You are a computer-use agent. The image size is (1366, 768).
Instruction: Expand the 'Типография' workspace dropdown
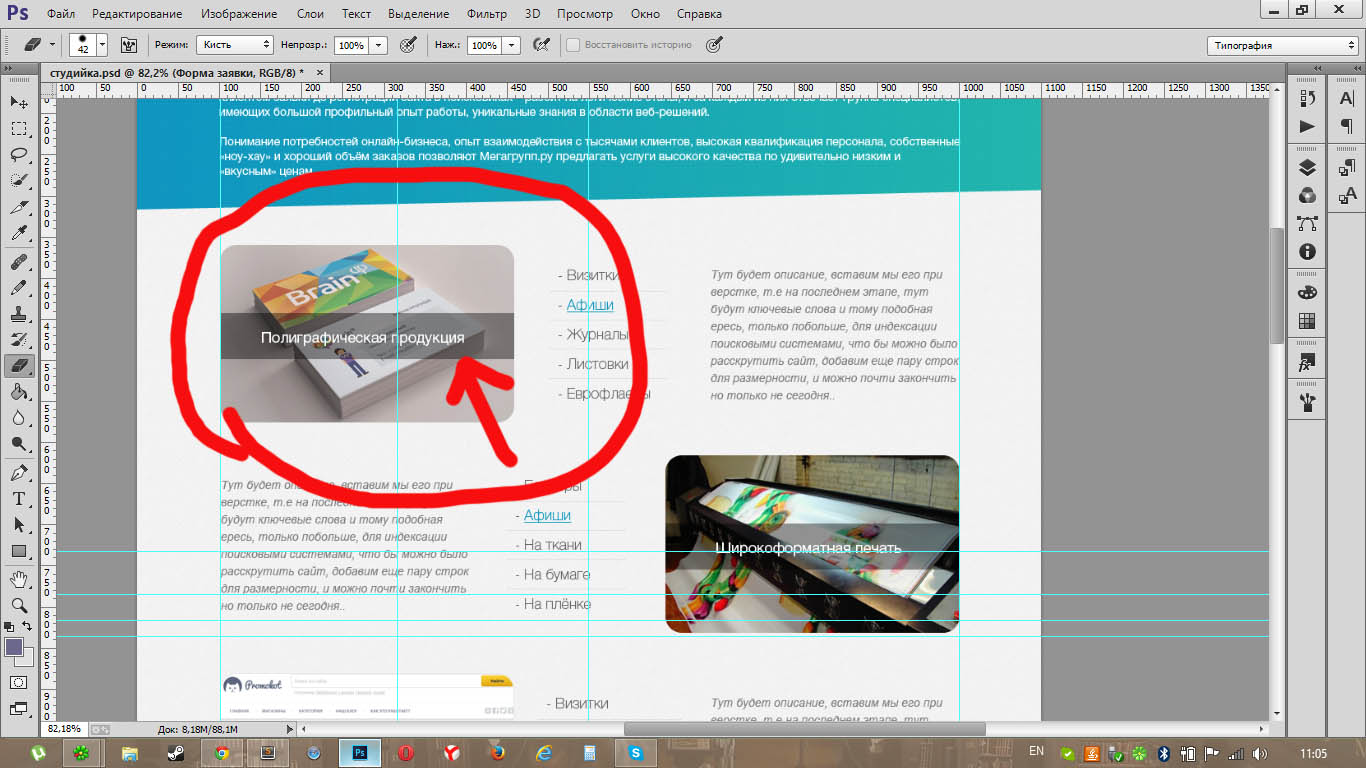tap(1282, 46)
